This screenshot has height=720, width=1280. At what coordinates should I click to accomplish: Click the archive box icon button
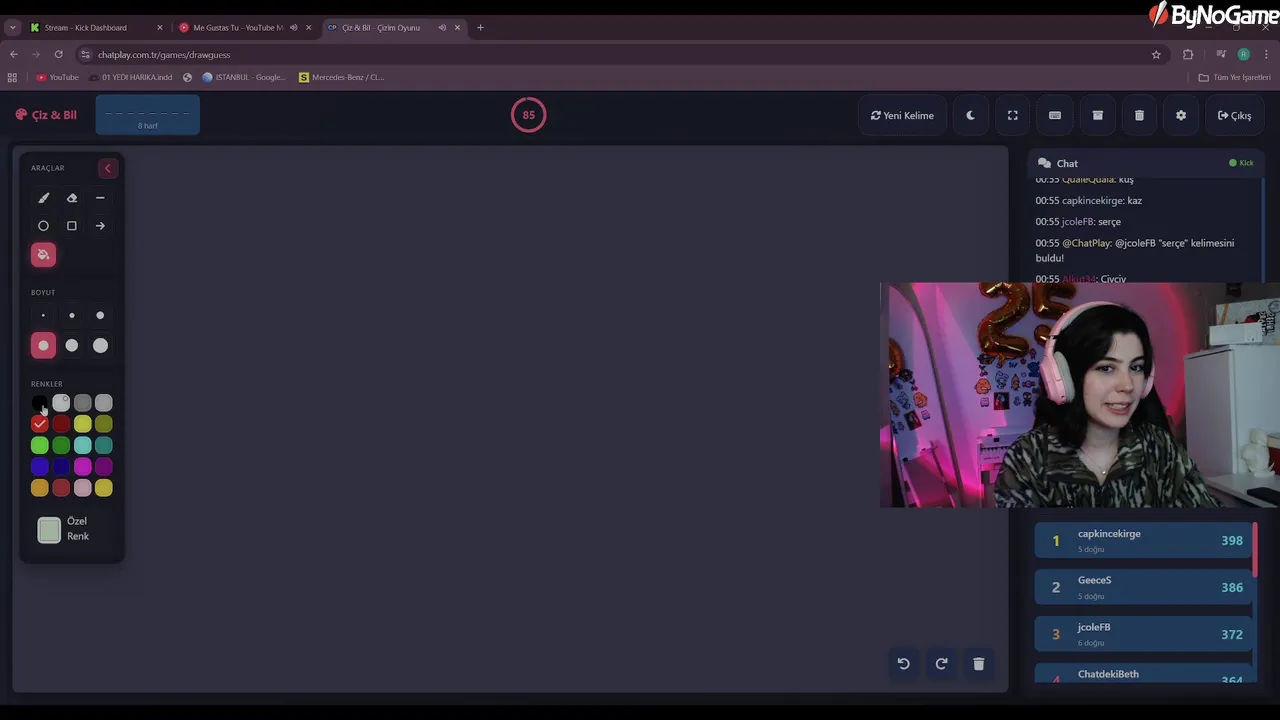1097,115
